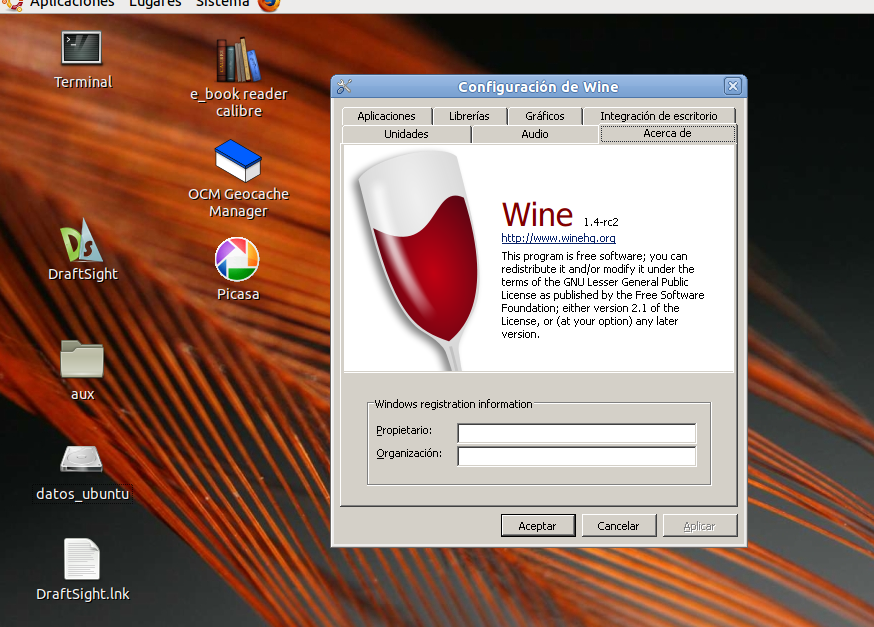Screen dimensions: 874x627
Task: Click the 'Windows registration information' group label
Action: (x=453, y=404)
